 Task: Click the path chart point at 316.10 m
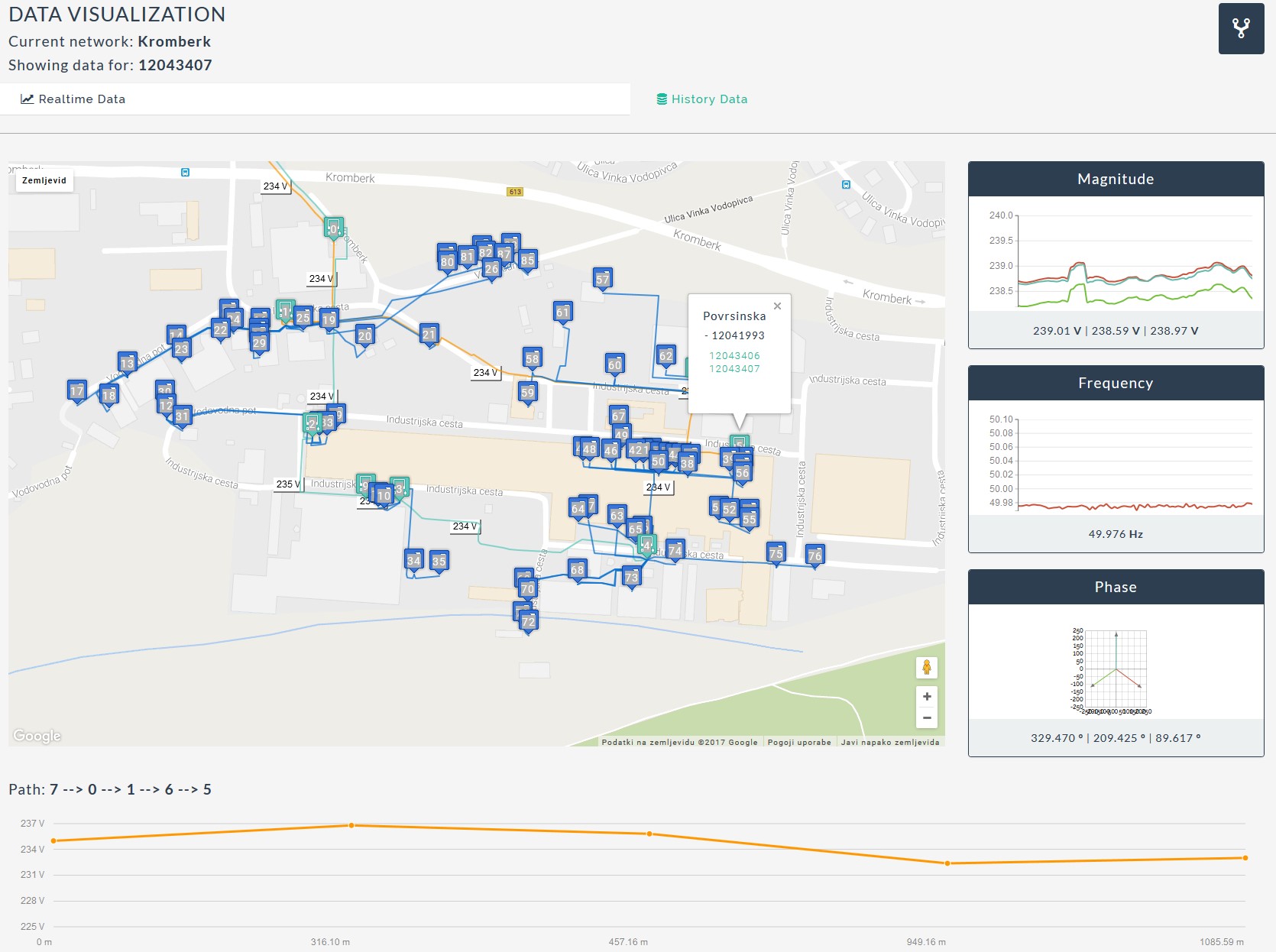[351, 825]
